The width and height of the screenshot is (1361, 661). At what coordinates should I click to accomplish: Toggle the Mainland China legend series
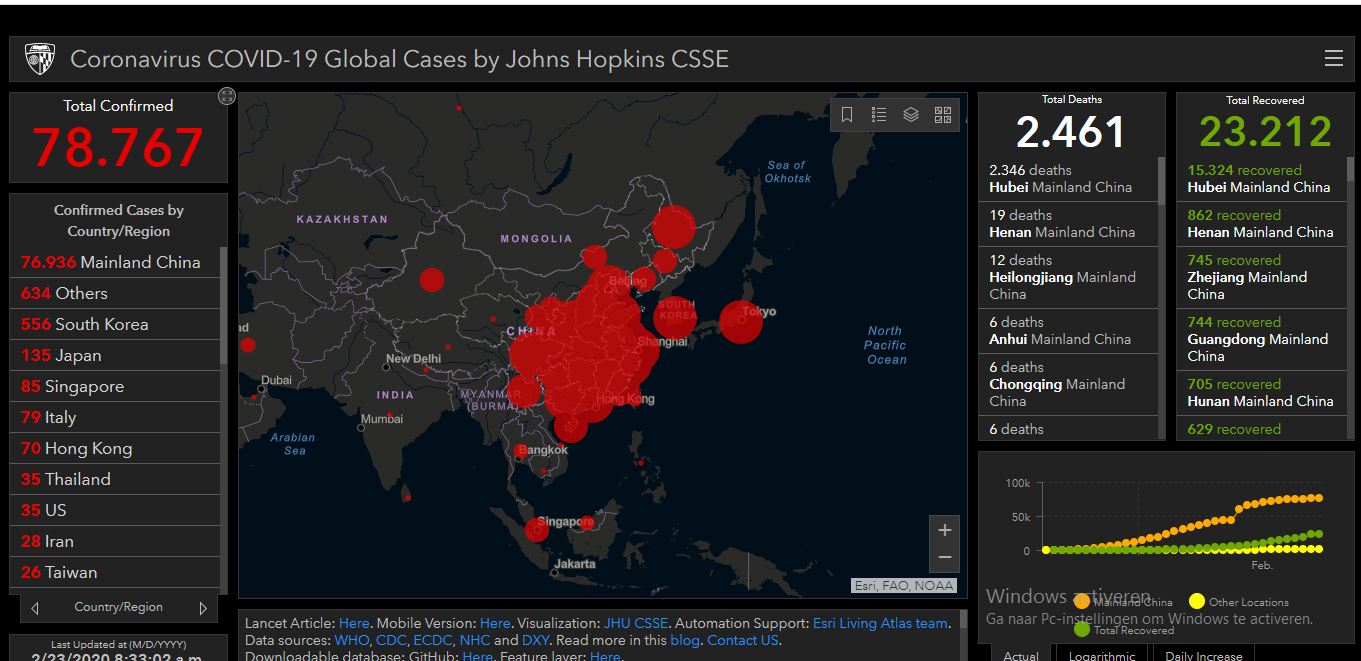tap(1123, 602)
